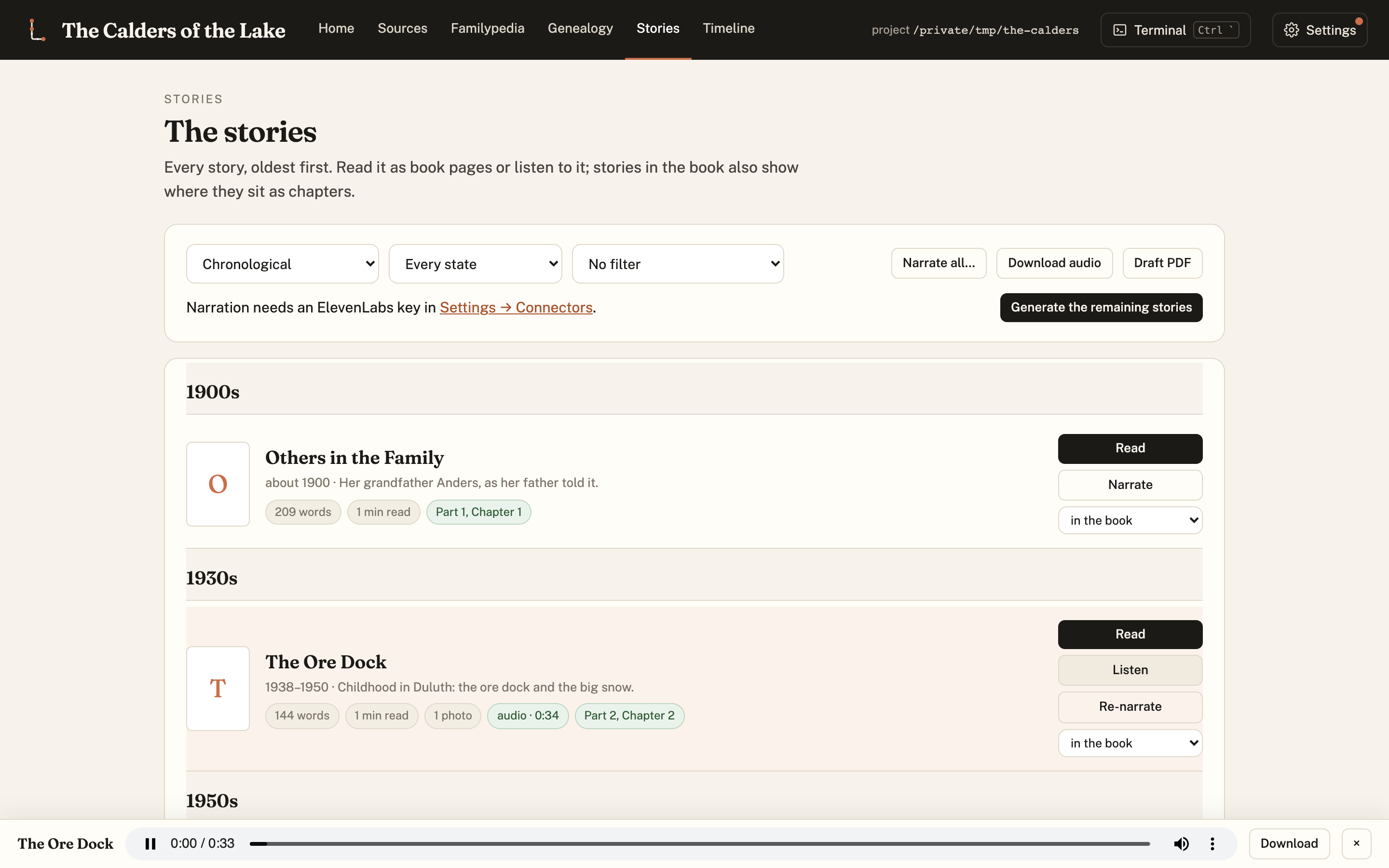Narrate Others in the Family
Image resolution: width=1389 pixels, height=868 pixels.
(1130, 485)
